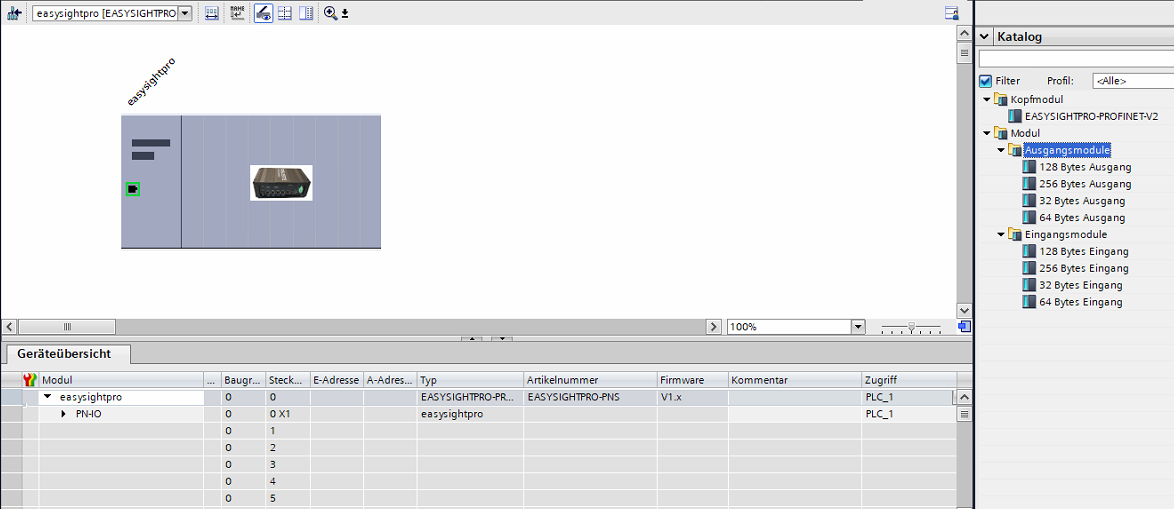
Task: Click the overview navigation icon beside zoom slider
Action: point(963,326)
